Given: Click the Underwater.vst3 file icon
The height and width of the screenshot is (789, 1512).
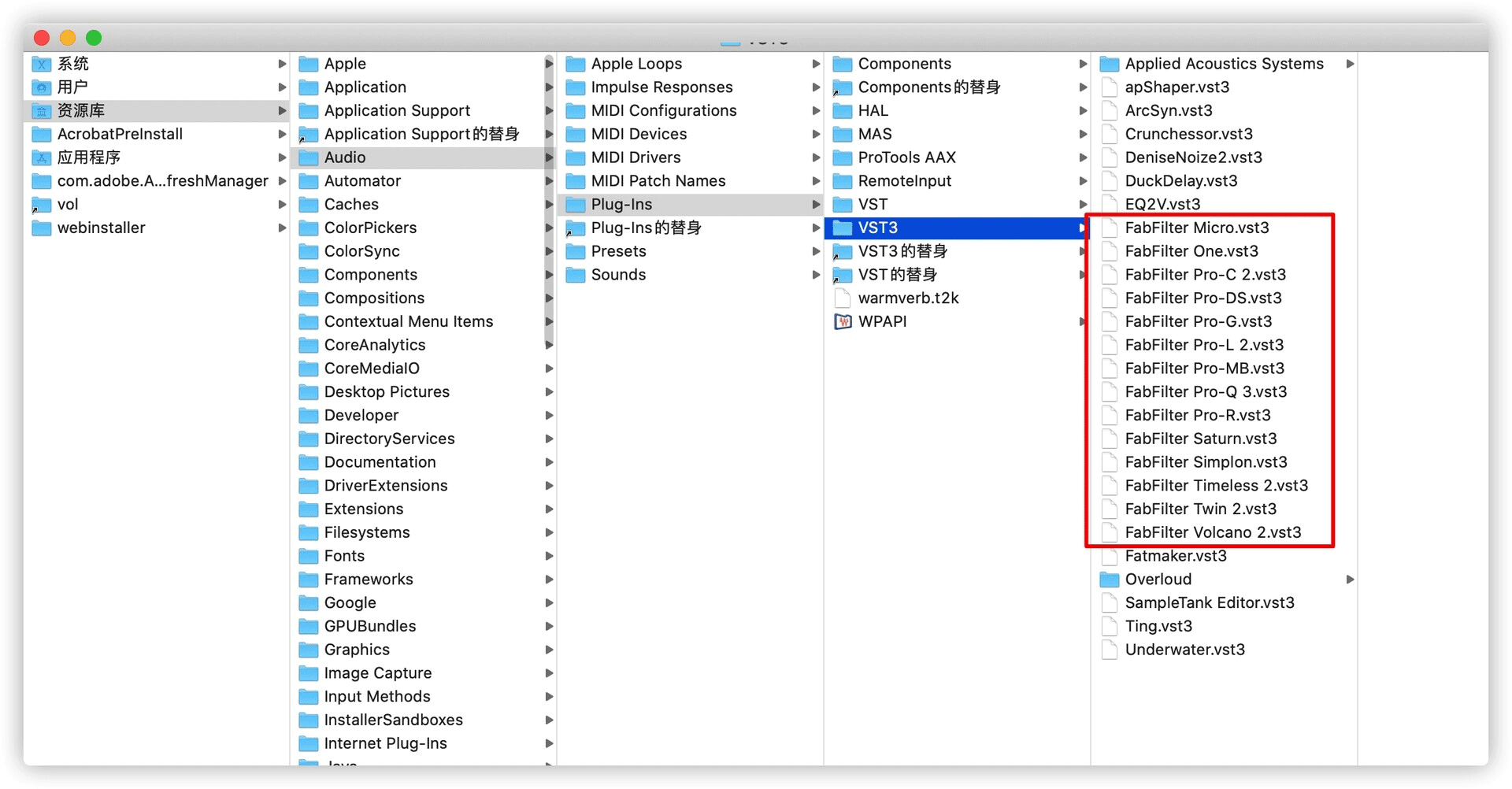Looking at the screenshot, I should pos(1110,650).
